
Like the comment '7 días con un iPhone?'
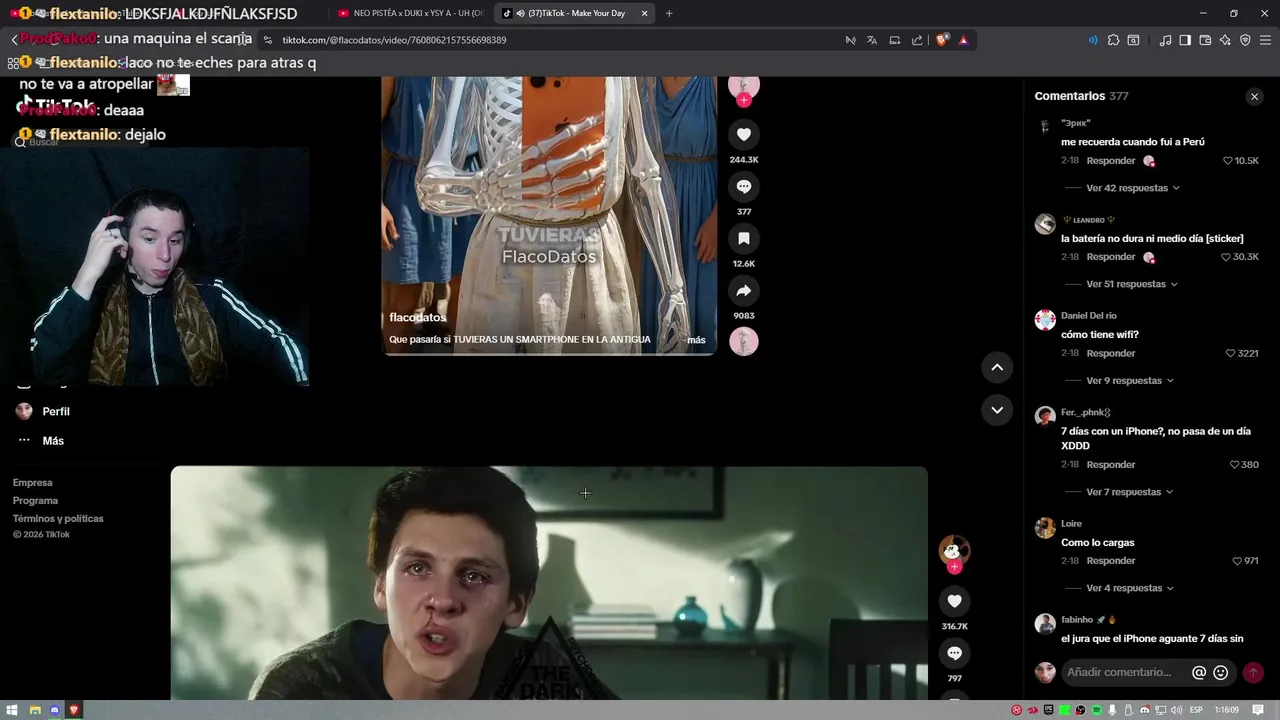[x=1235, y=465]
